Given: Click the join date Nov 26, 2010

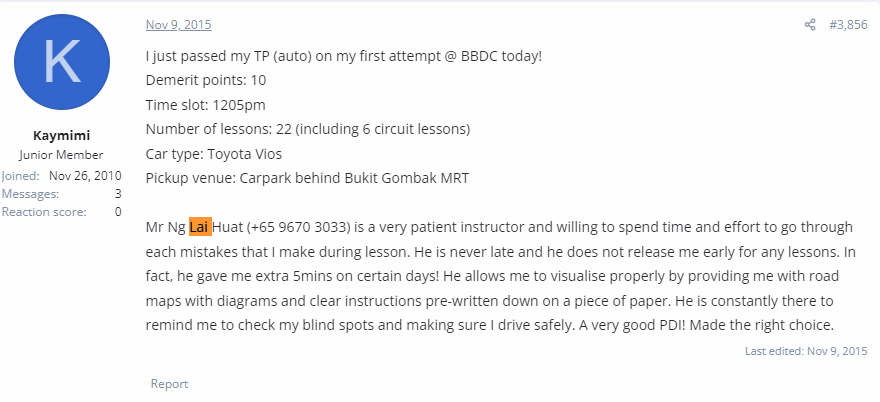Looking at the screenshot, I should (x=85, y=176).
